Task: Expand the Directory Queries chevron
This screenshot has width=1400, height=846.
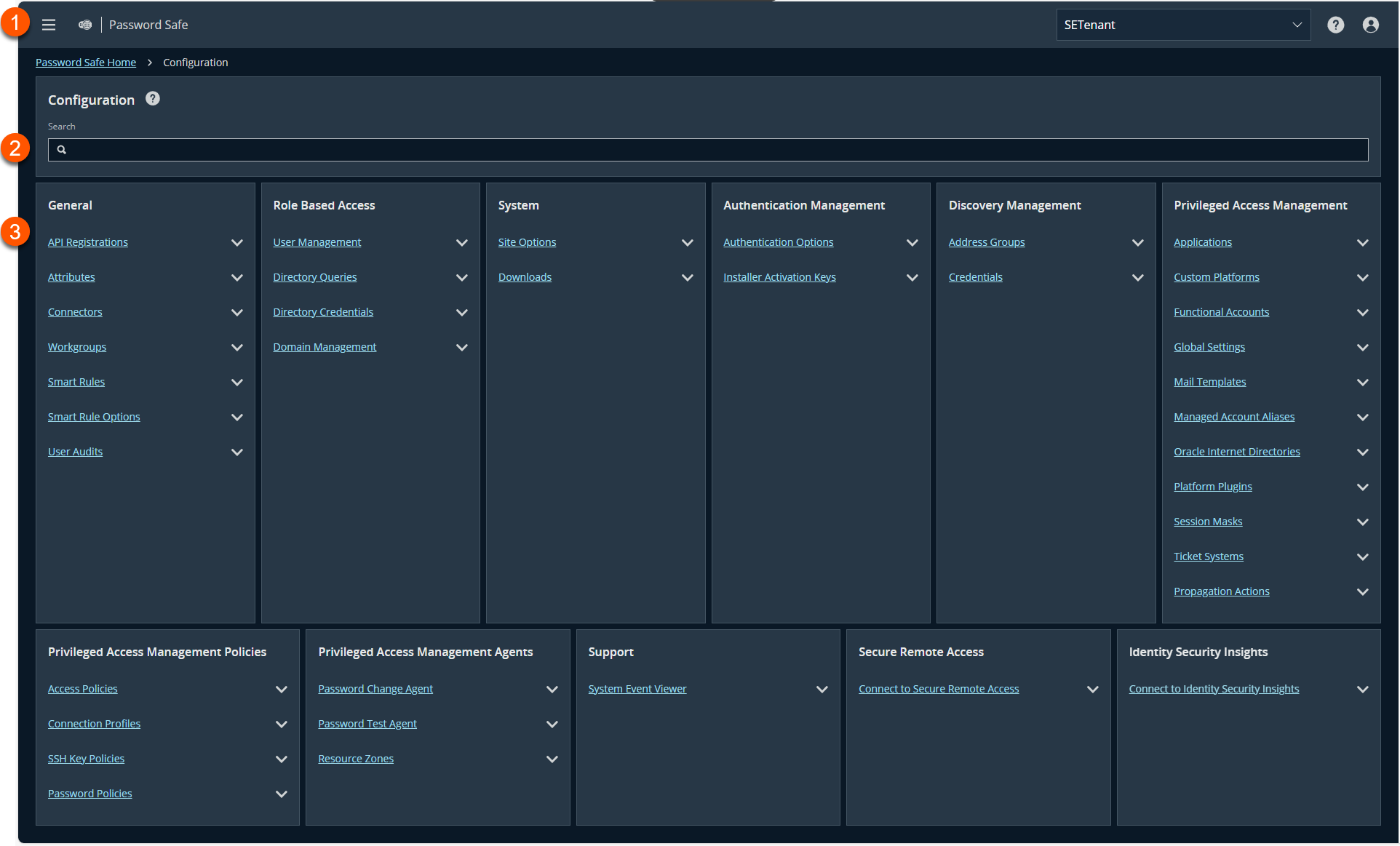Action: [x=461, y=277]
